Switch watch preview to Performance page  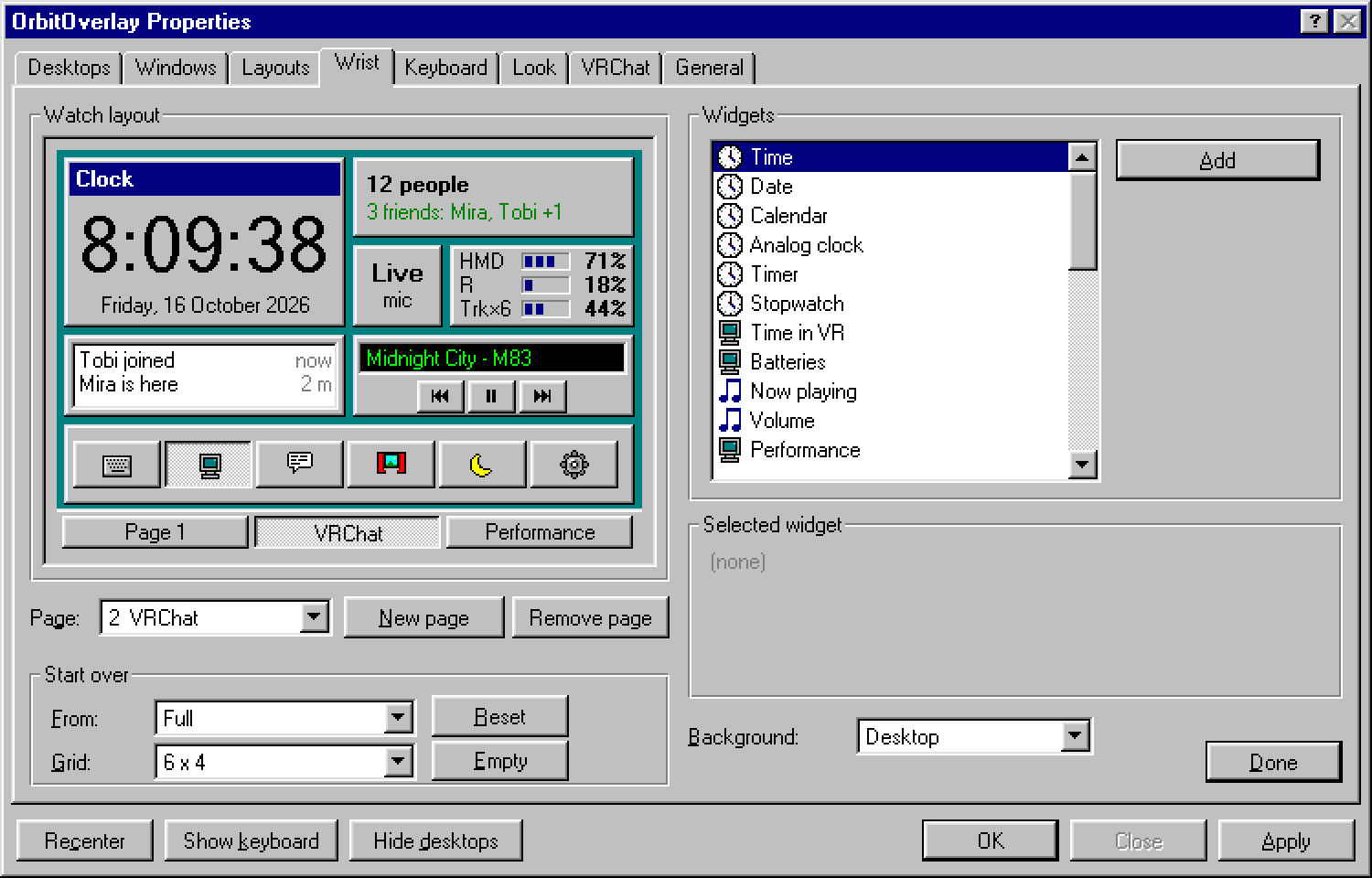[x=540, y=532]
